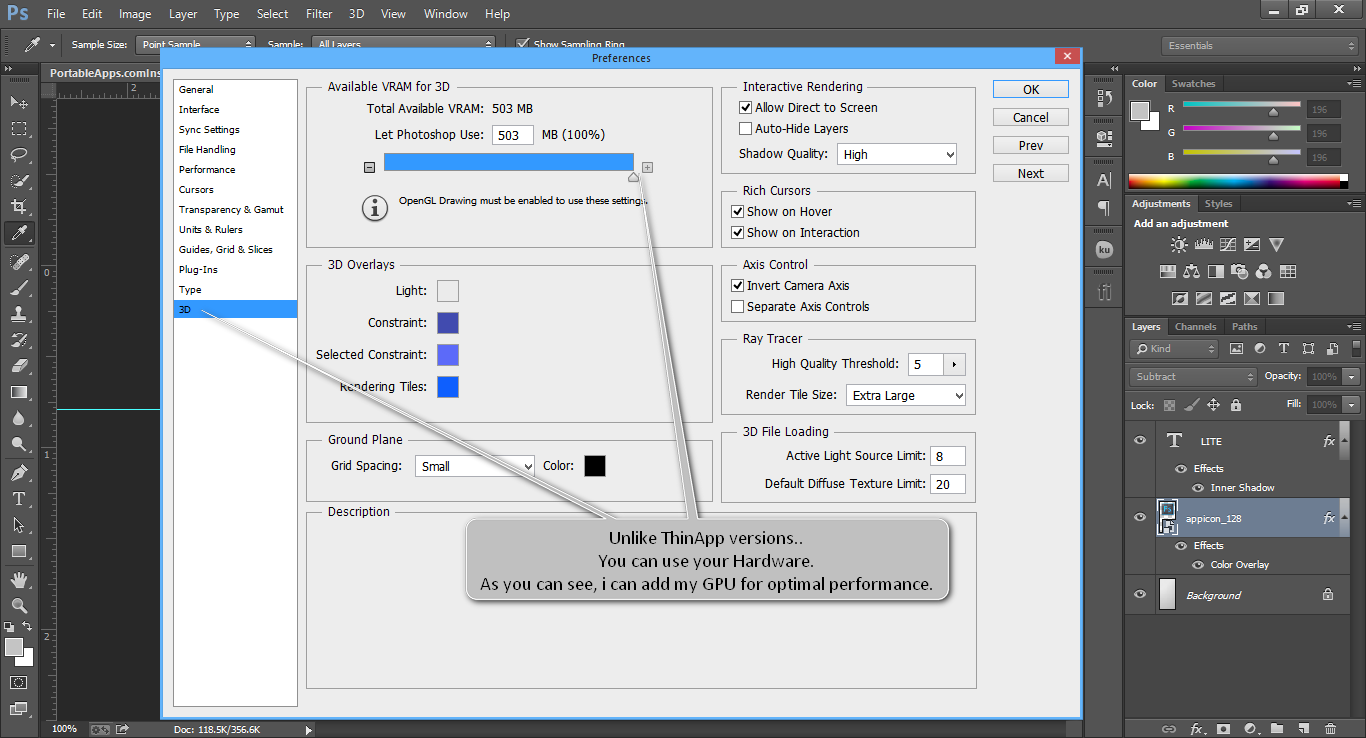1366x738 pixels.
Task: Click the Prev button
Action: tap(1031, 145)
